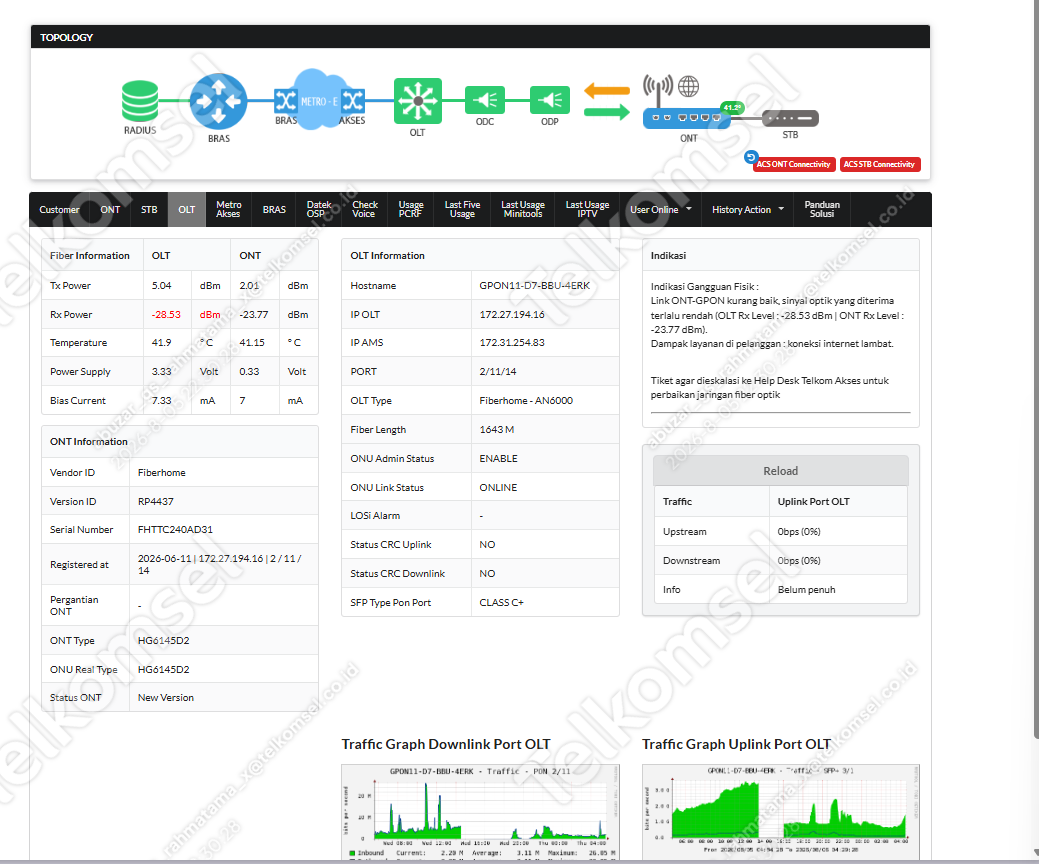Select the blue BRAS router icon
Image resolution: width=1039 pixels, height=864 pixels.
pyautogui.click(x=219, y=101)
